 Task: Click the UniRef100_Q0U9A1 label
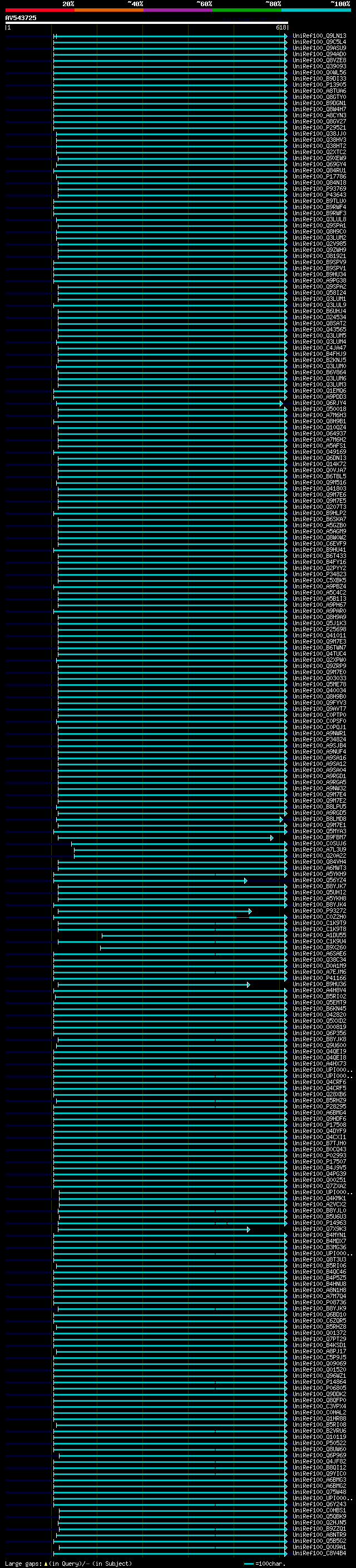click(x=319, y=1547)
